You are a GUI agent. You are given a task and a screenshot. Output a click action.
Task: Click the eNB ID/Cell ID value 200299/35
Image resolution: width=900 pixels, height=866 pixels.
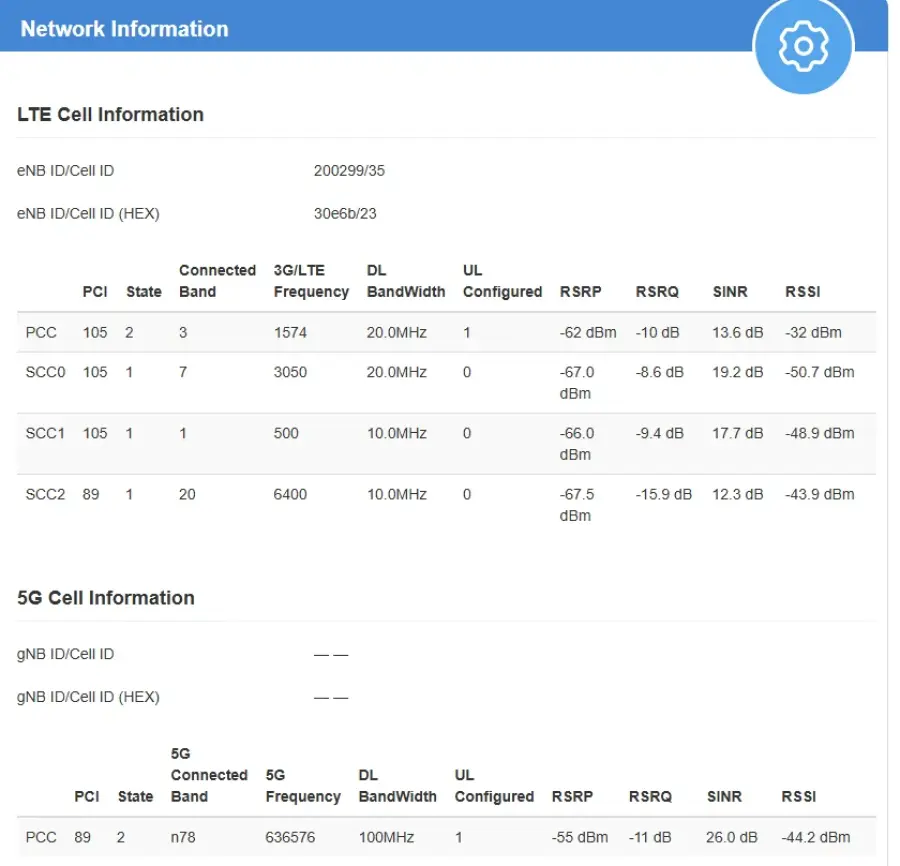coord(349,170)
